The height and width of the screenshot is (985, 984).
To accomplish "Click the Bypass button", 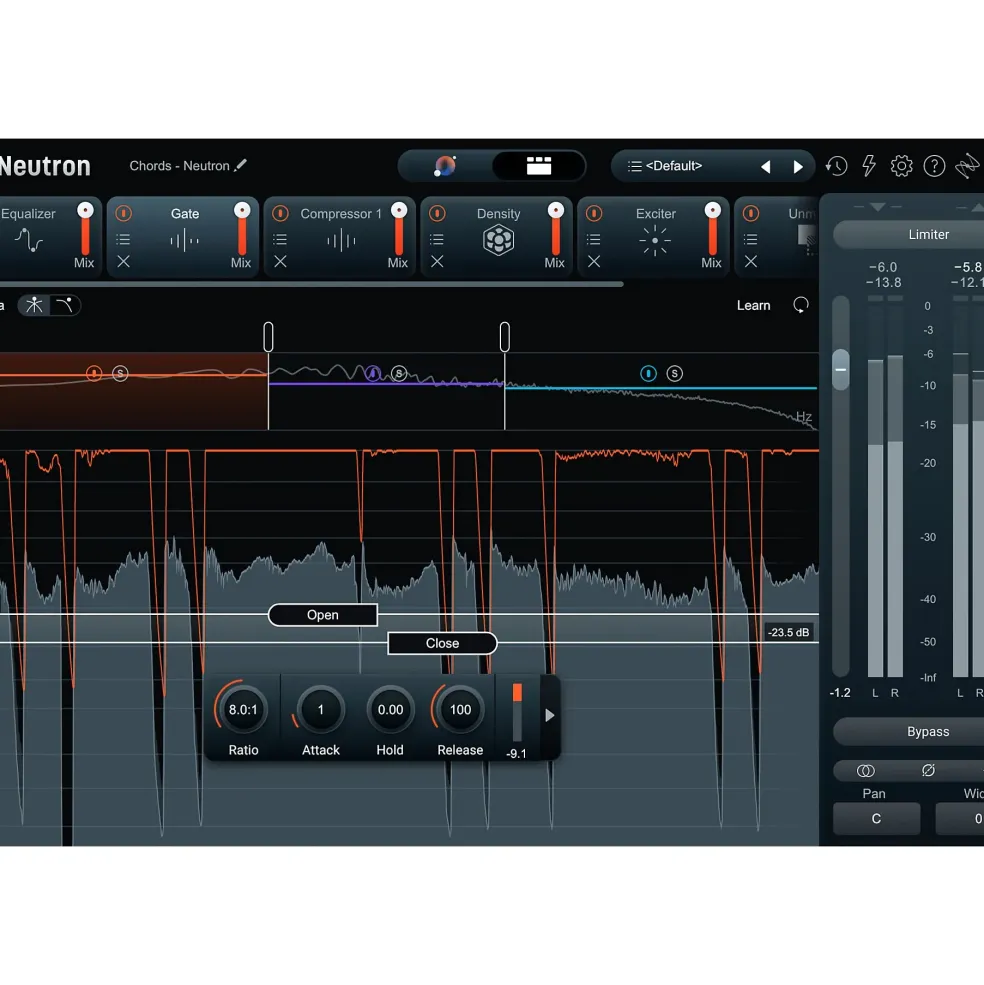I will (909, 732).
